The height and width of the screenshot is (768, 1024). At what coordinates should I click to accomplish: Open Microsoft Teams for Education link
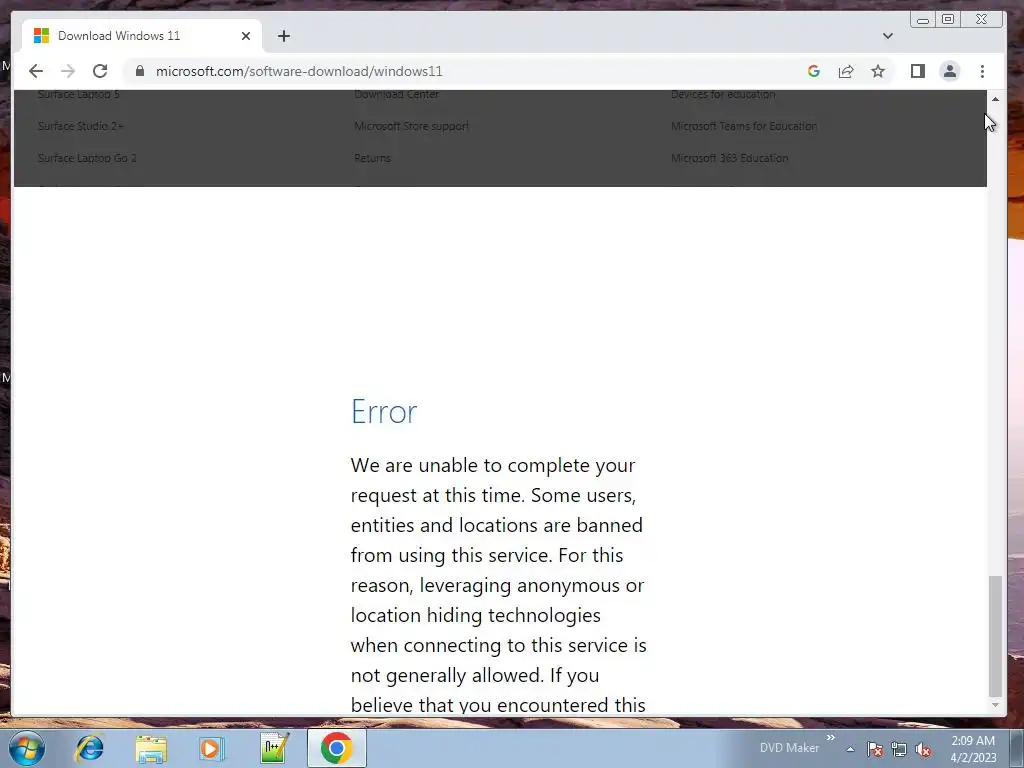[744, 126]
